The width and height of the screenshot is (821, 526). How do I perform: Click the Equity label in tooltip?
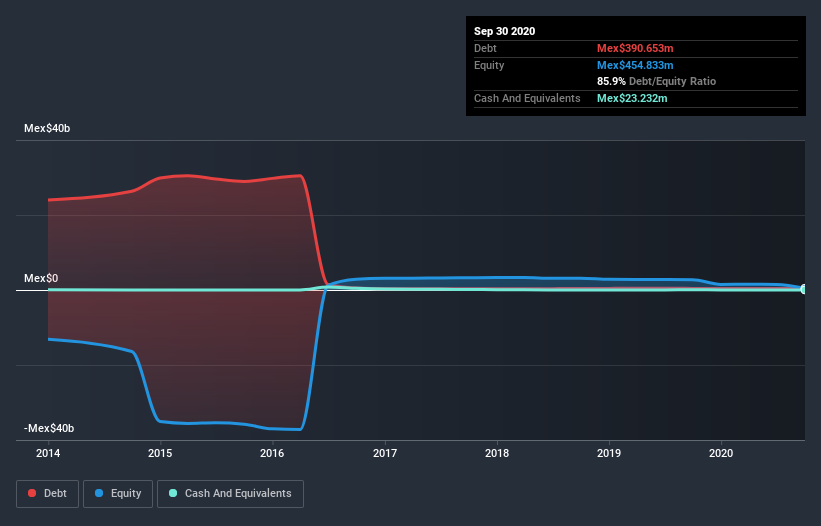pos(489,65)
